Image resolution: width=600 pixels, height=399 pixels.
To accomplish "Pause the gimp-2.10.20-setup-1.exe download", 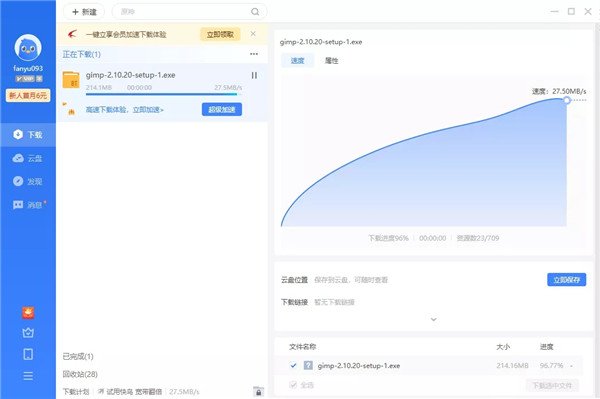I will point(254,76).
